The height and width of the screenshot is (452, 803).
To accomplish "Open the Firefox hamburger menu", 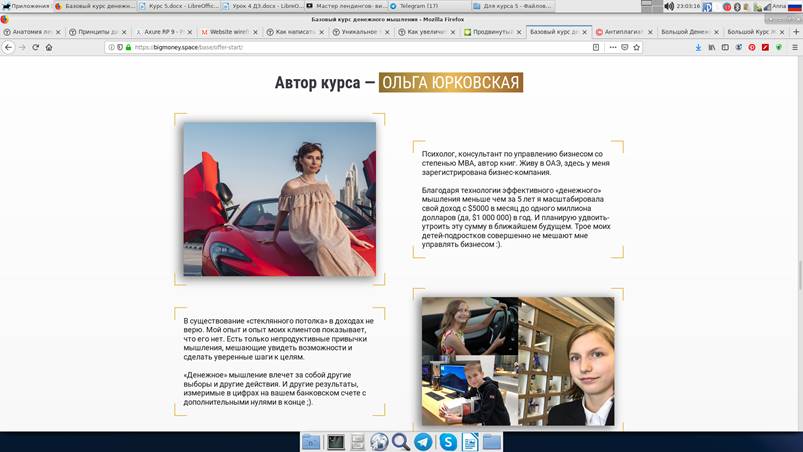I will (x=795, y=47).
